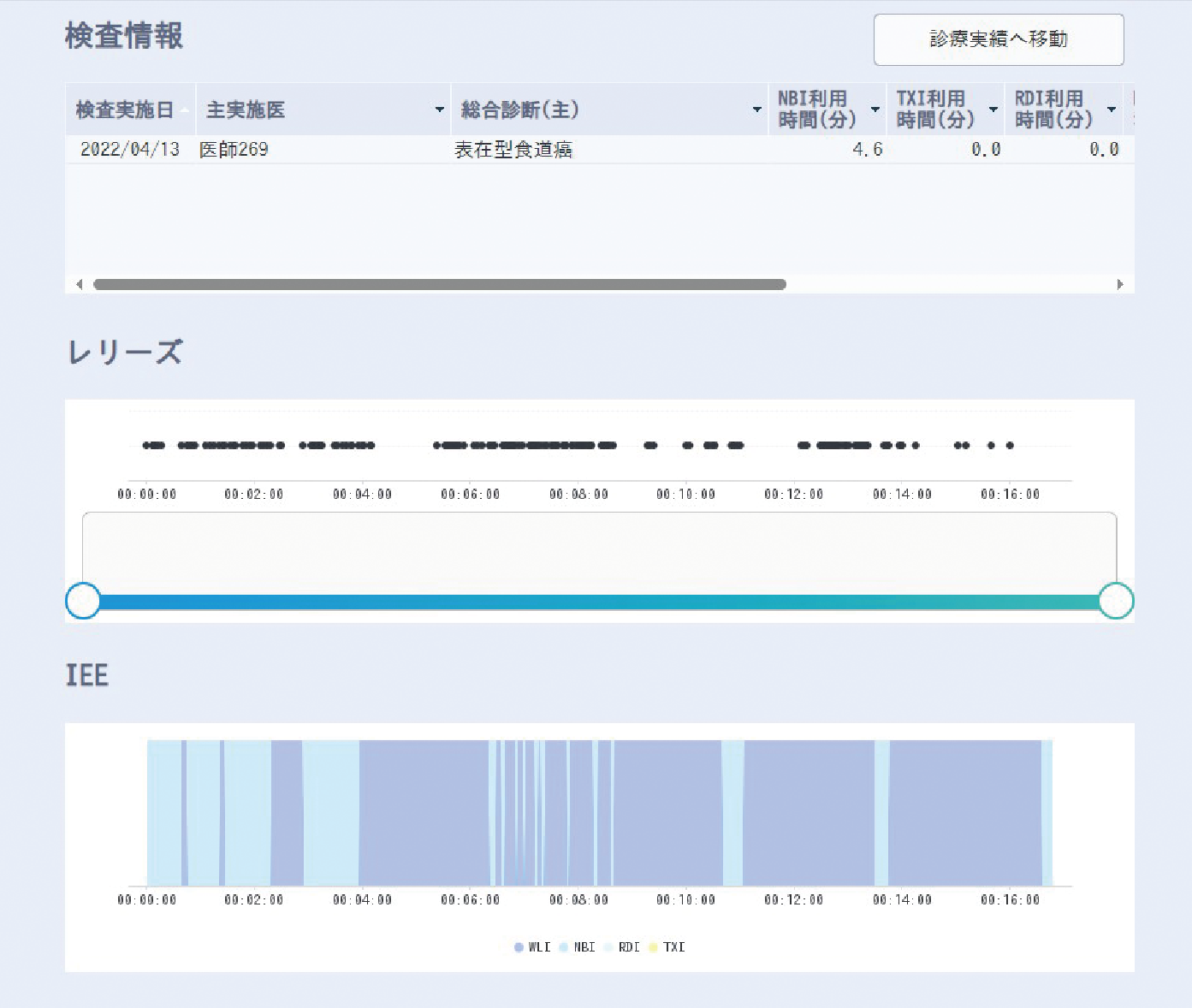Click the table's right scroll arrow
Screen dimensions: 1192x1008
point(1119,284)
